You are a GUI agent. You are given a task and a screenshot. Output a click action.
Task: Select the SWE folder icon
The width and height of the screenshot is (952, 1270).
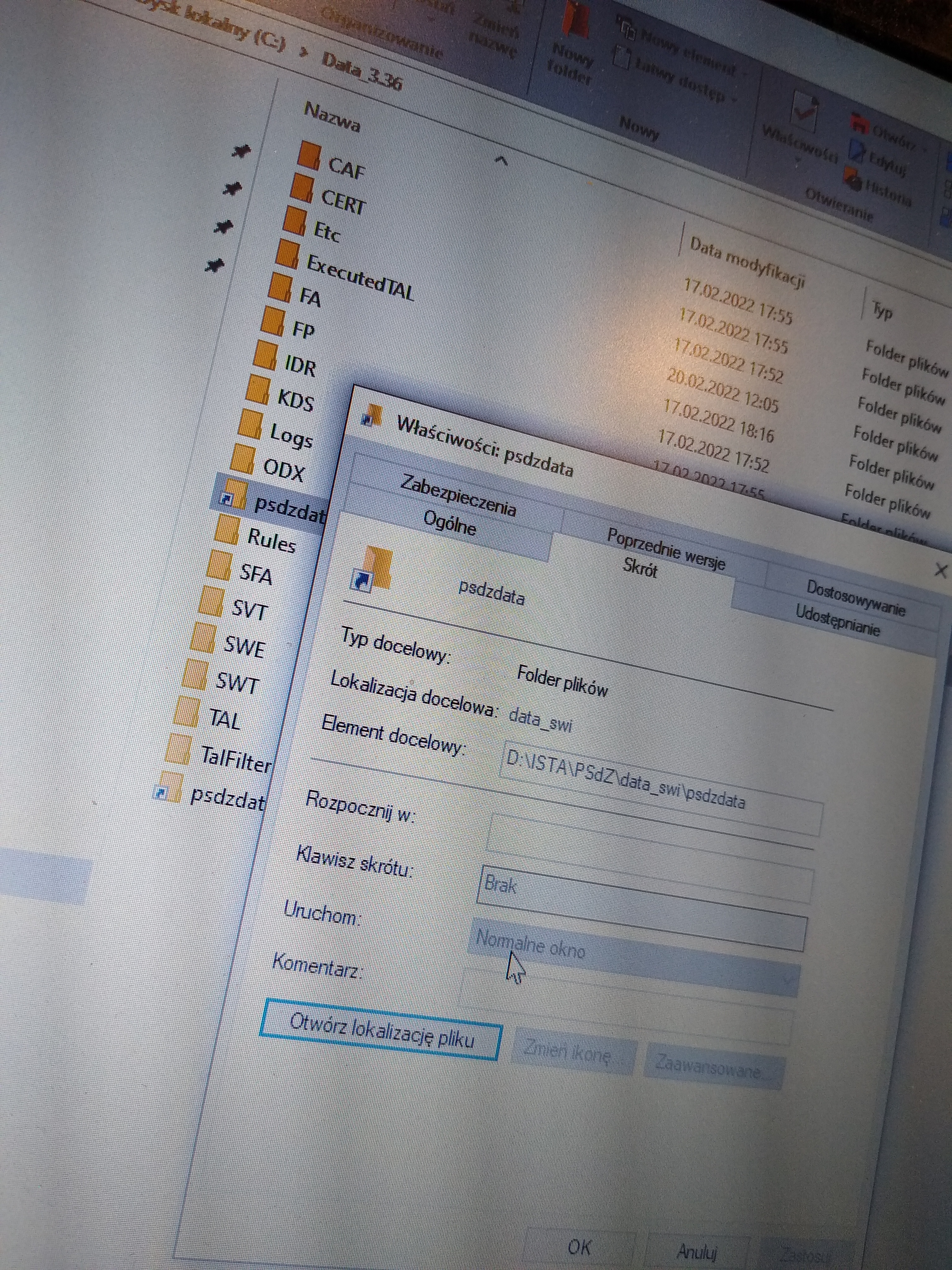pyautogui.click(x=203, y=637)
